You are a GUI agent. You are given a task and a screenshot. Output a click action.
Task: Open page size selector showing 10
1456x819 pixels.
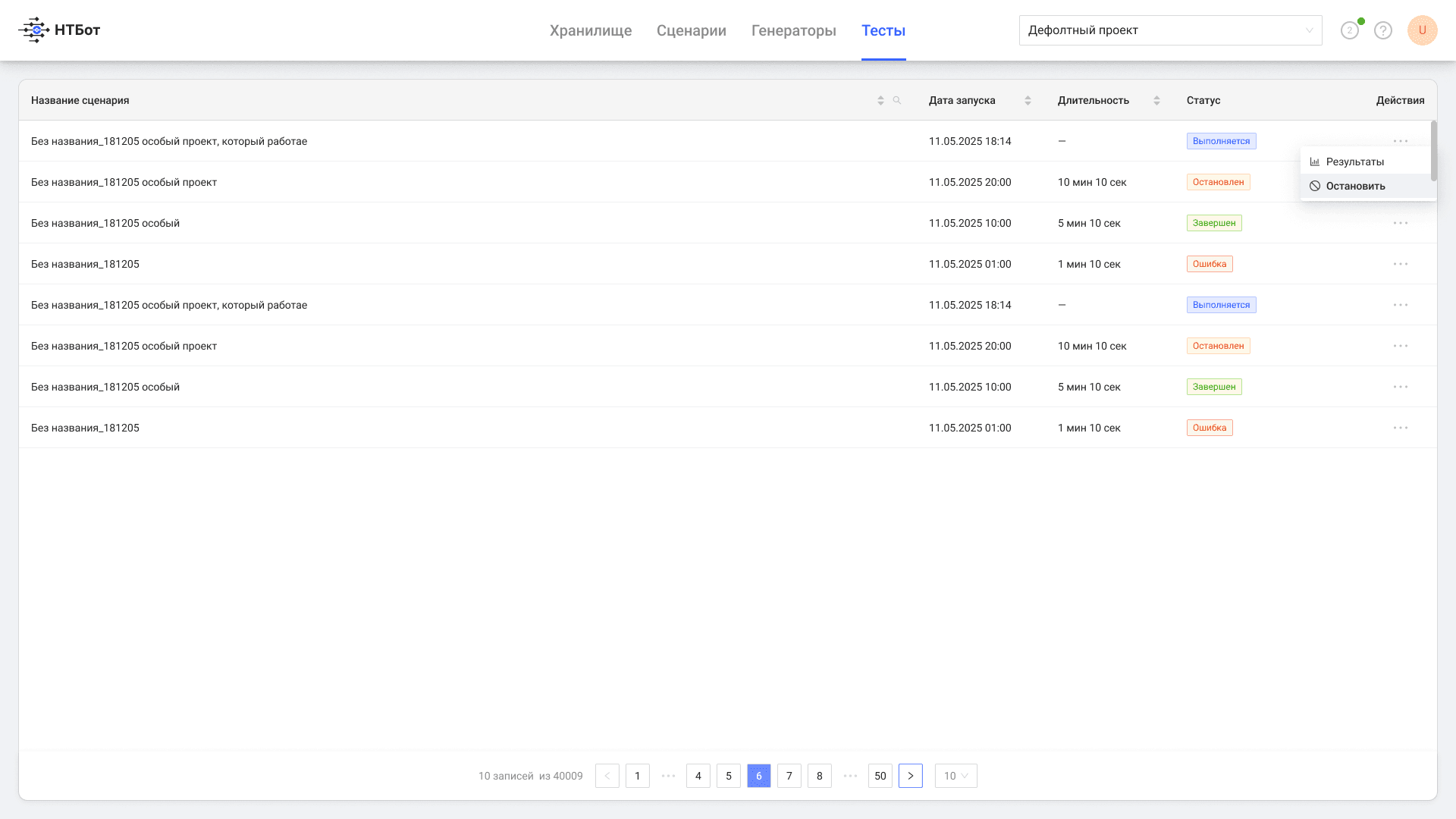click(956, 776)
